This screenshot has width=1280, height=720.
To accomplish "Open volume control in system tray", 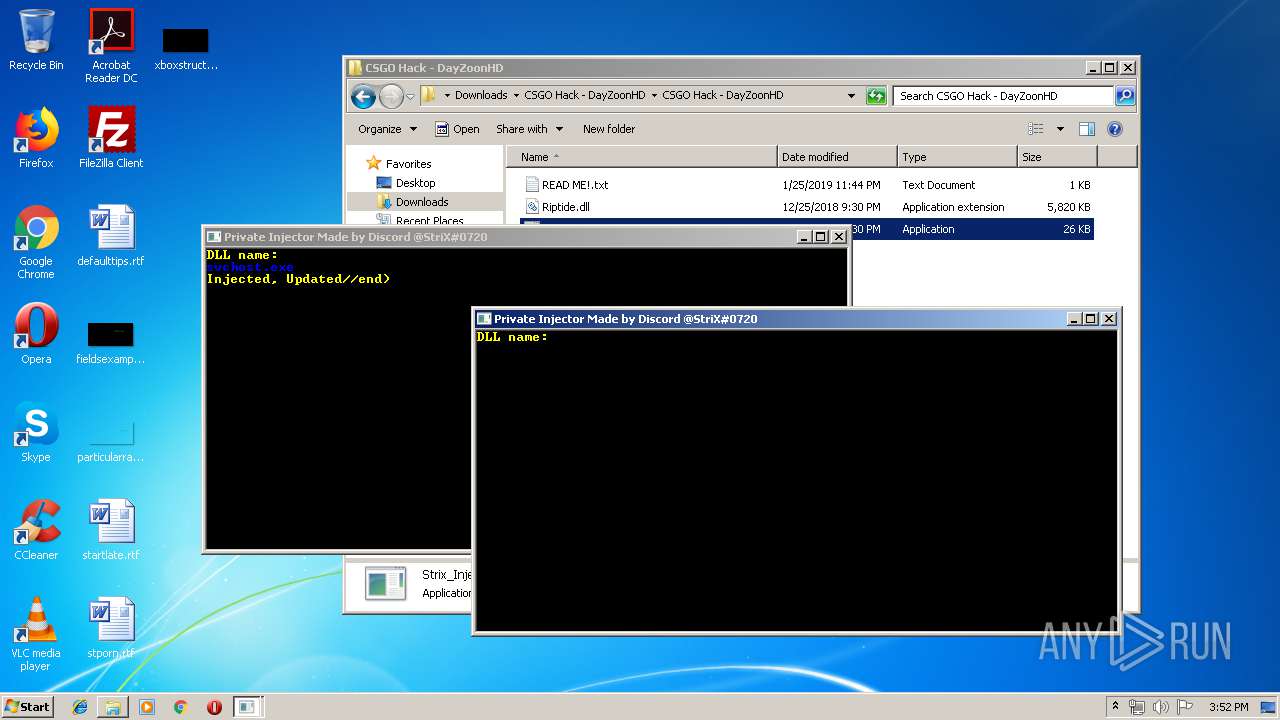I will tap(1160, 707).
